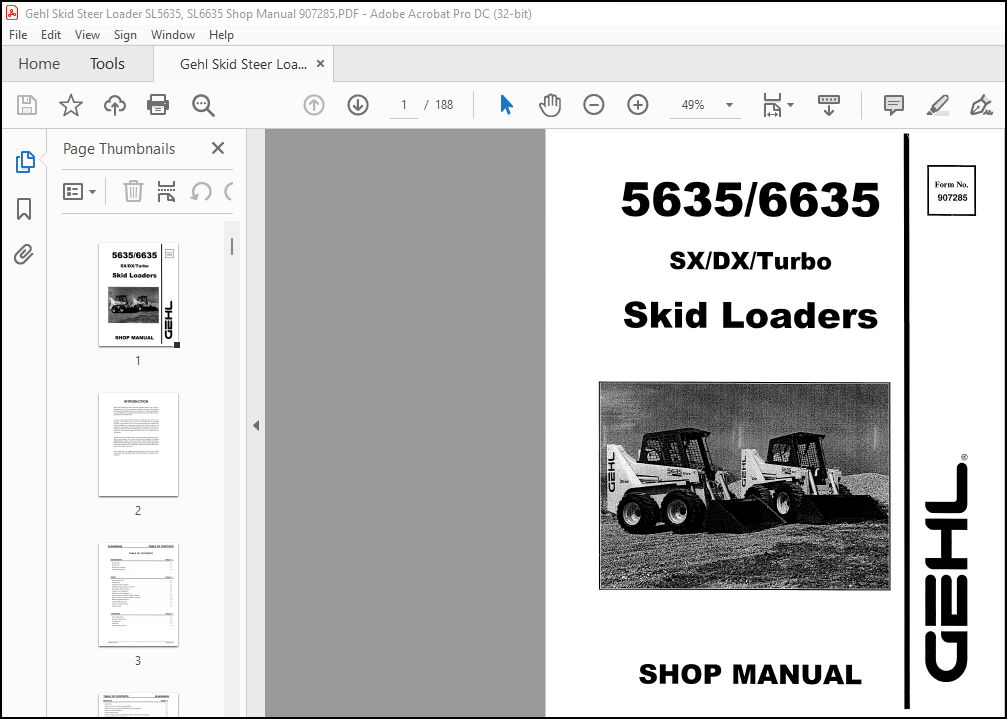
Task: Print the document with the printer icon
Action: click(x=158, y=105)
